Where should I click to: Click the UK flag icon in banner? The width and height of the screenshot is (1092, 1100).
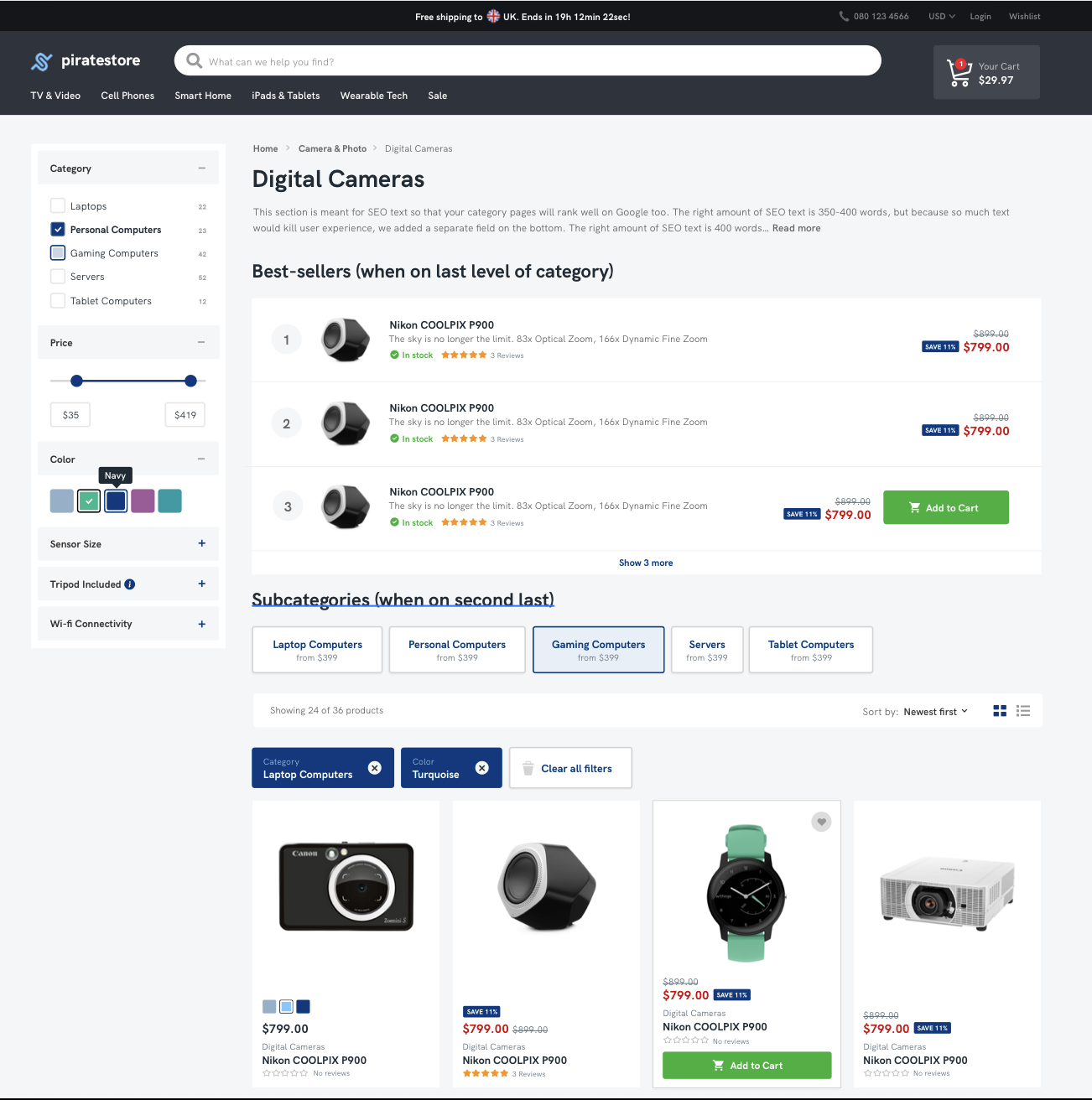(493, 16)
